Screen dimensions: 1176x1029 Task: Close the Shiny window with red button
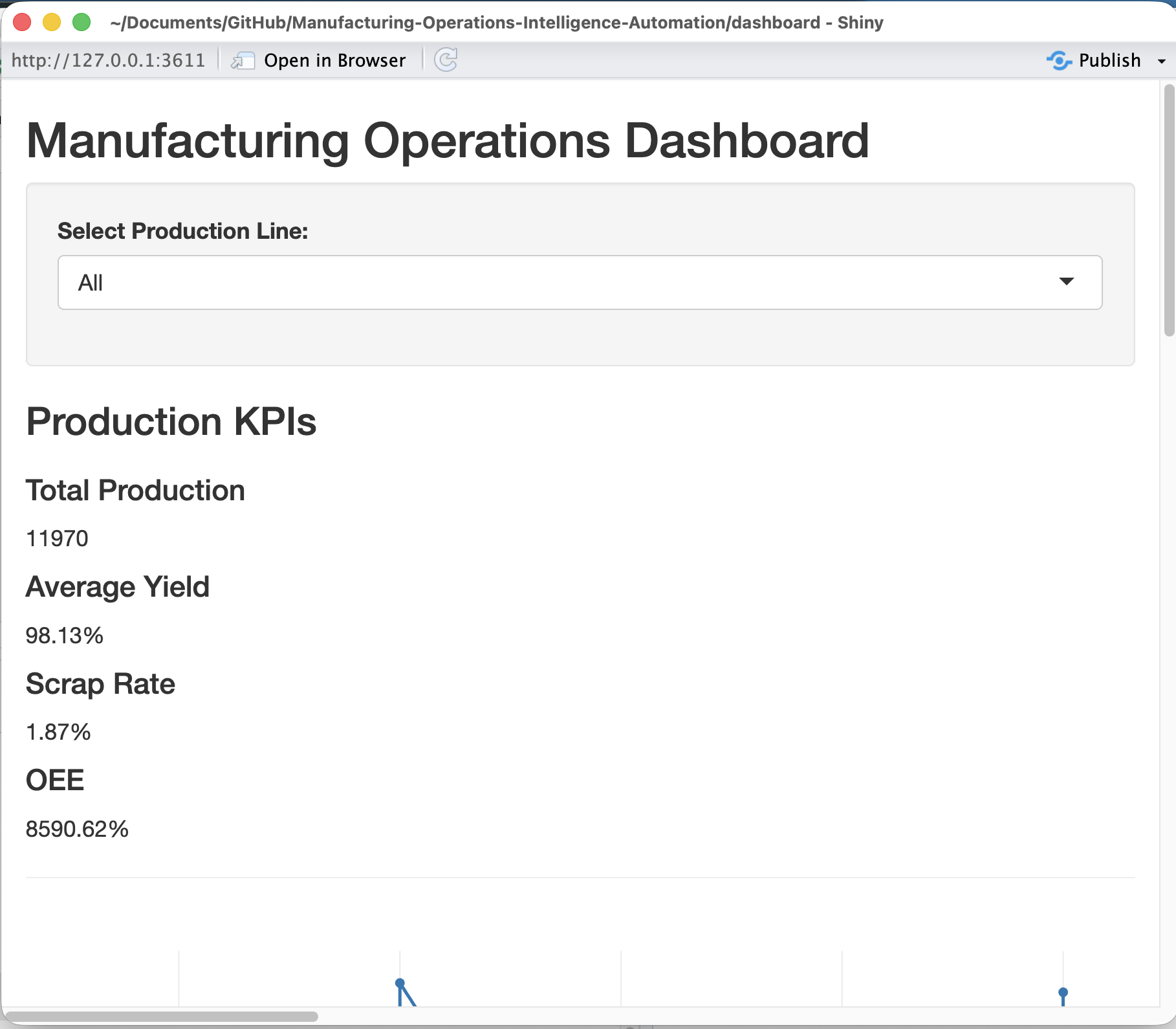tap(22, 23)
